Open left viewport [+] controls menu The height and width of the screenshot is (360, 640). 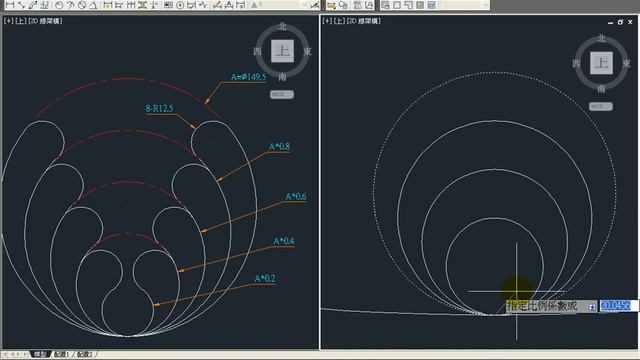[8, 21]
